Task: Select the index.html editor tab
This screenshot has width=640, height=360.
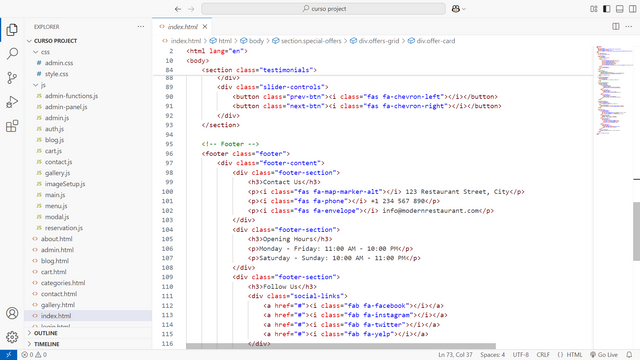Action: coord(182,27)
